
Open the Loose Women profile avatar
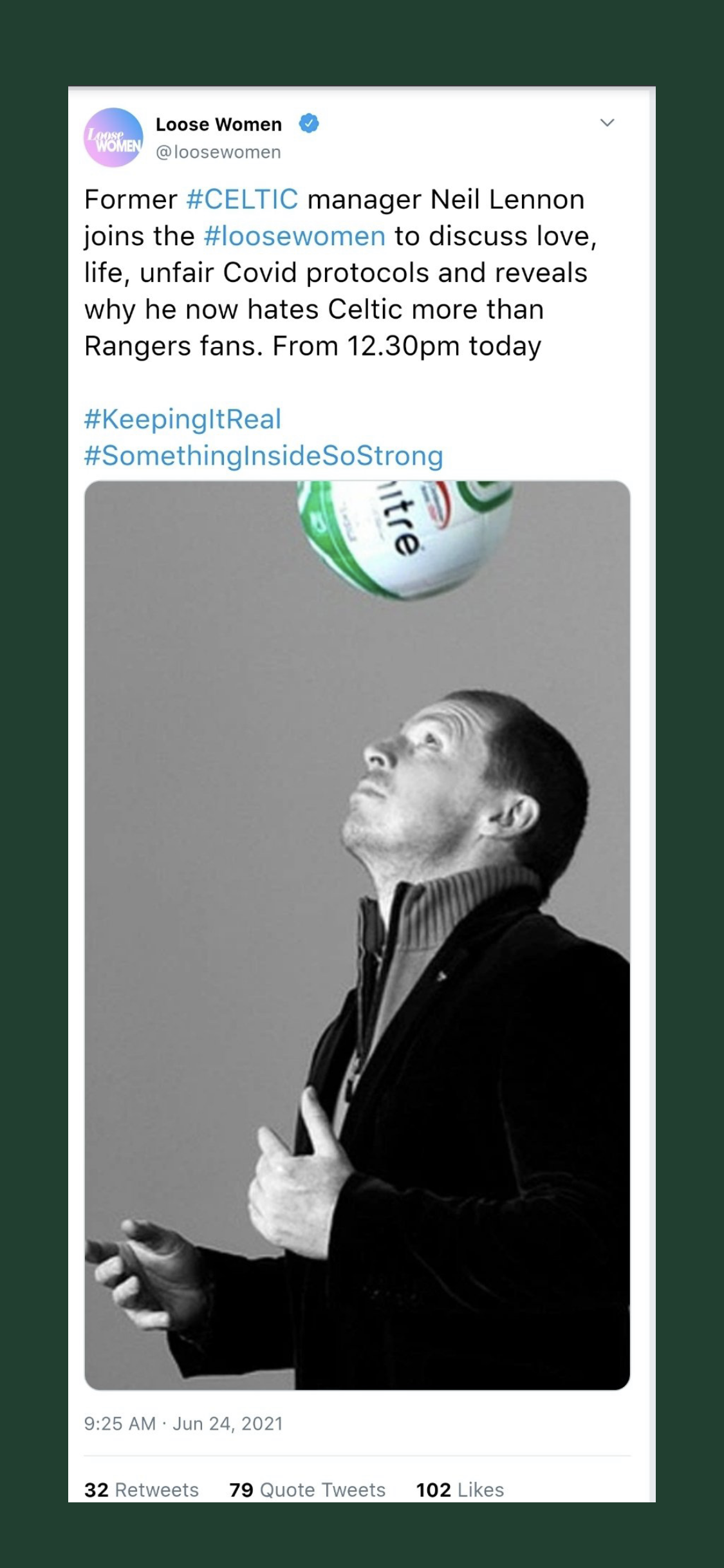pyautogui.click(x=113, y=137)
